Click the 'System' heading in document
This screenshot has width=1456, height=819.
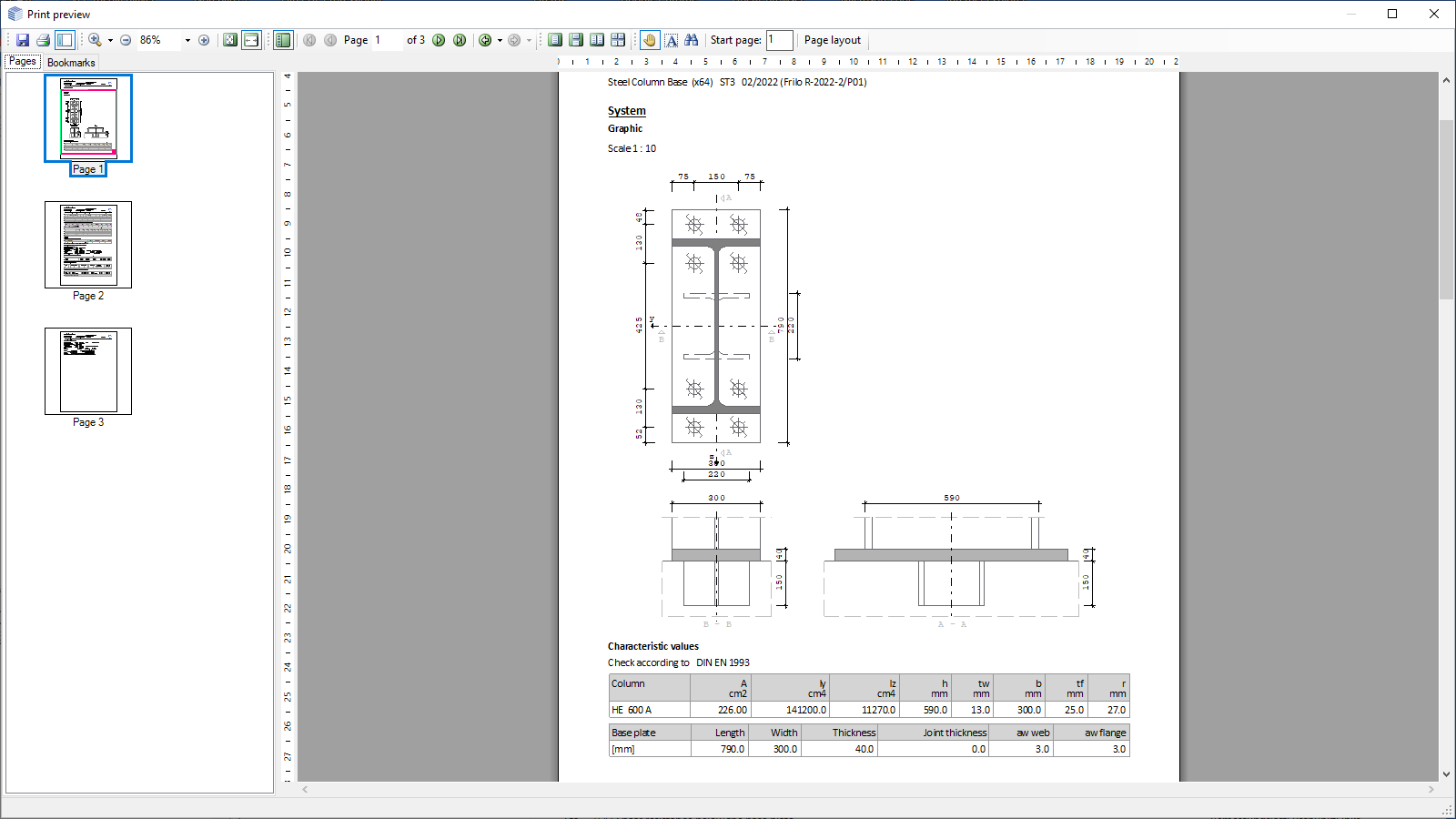click(627, 111)
